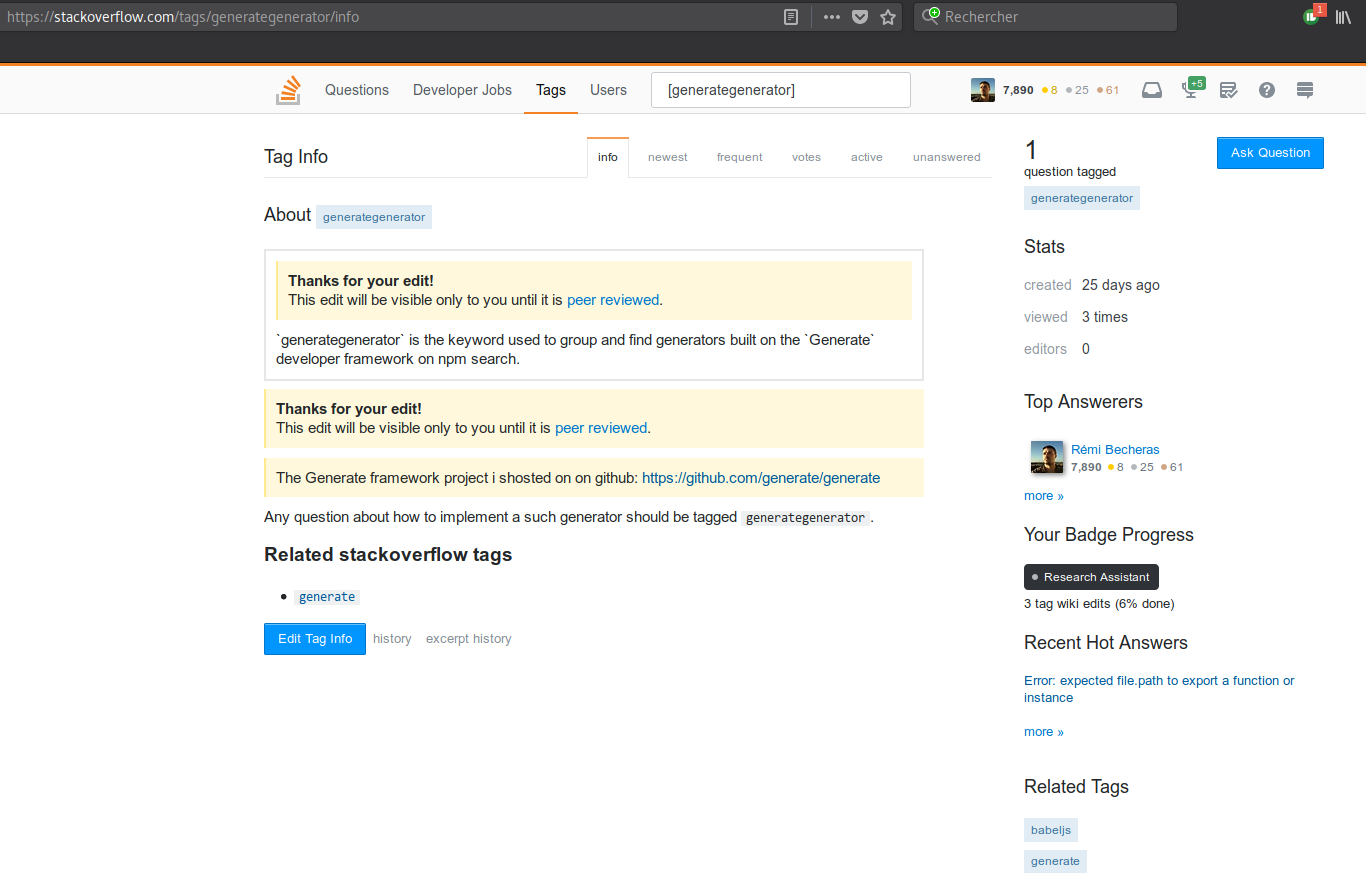1366x883 pixels.
Task: Click more » under Recent Hot Answers
Action: click(x=1044, y=732)
